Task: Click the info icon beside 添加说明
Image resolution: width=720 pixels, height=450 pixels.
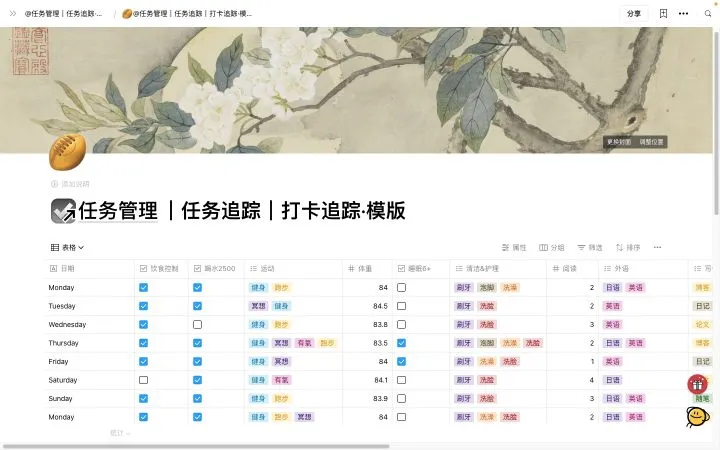Action: (x=54, y=184)
